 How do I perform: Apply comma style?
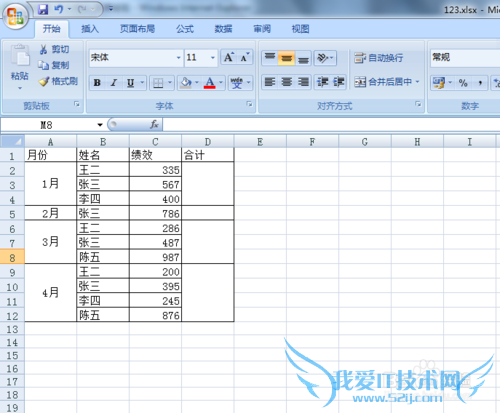[480, 83]
